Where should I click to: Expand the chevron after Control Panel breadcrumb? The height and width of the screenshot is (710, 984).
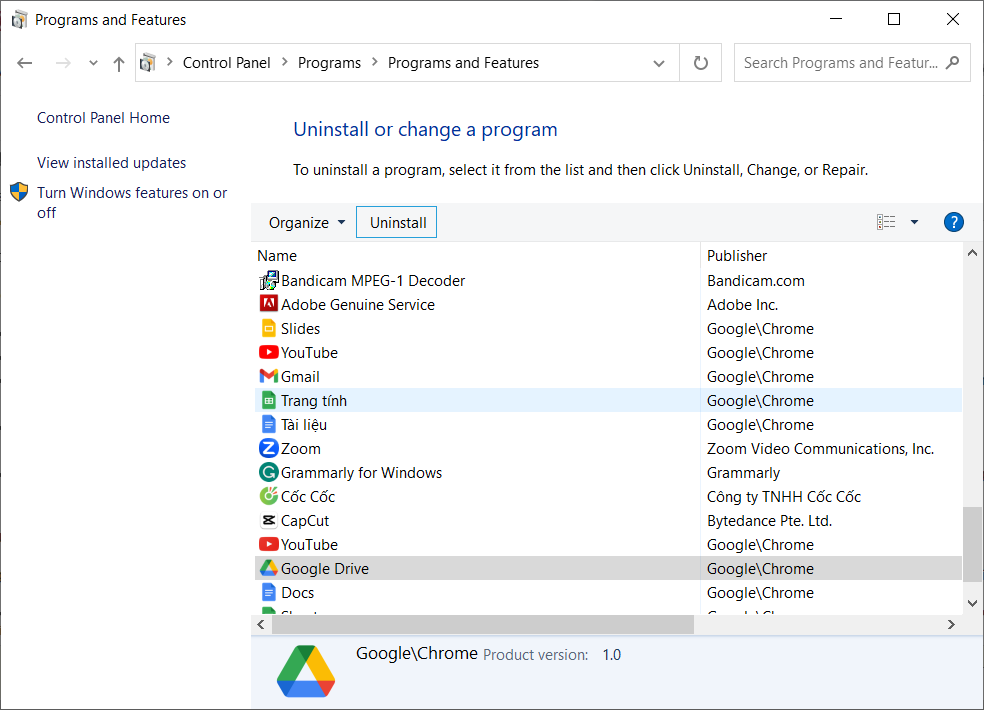click(284, 62)
